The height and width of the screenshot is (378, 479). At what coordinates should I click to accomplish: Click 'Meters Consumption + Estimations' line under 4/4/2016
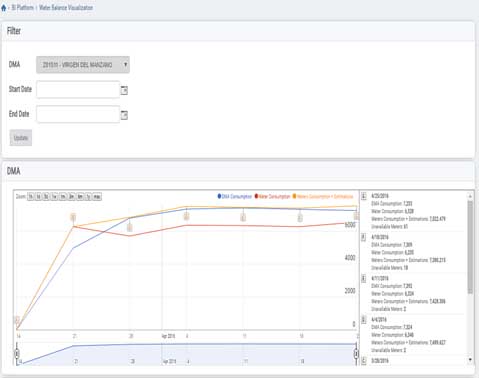click(408, 343)
